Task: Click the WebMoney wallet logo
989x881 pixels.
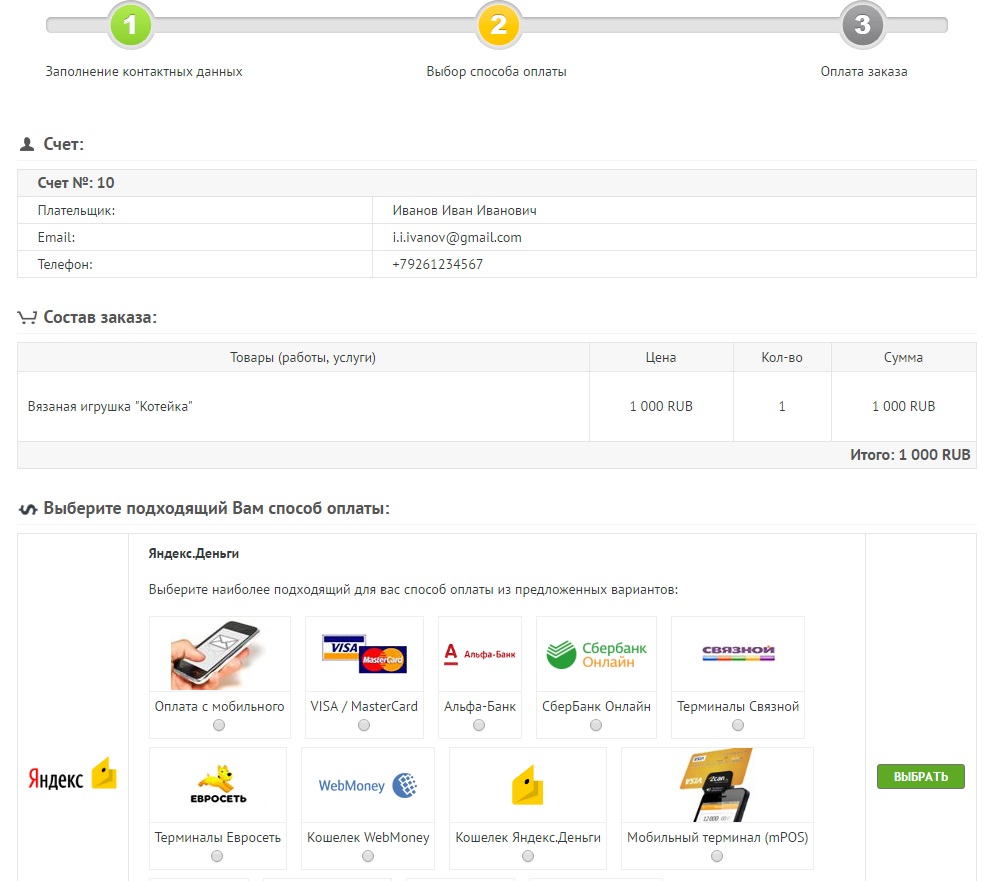Action: click(x=367, y=785)
